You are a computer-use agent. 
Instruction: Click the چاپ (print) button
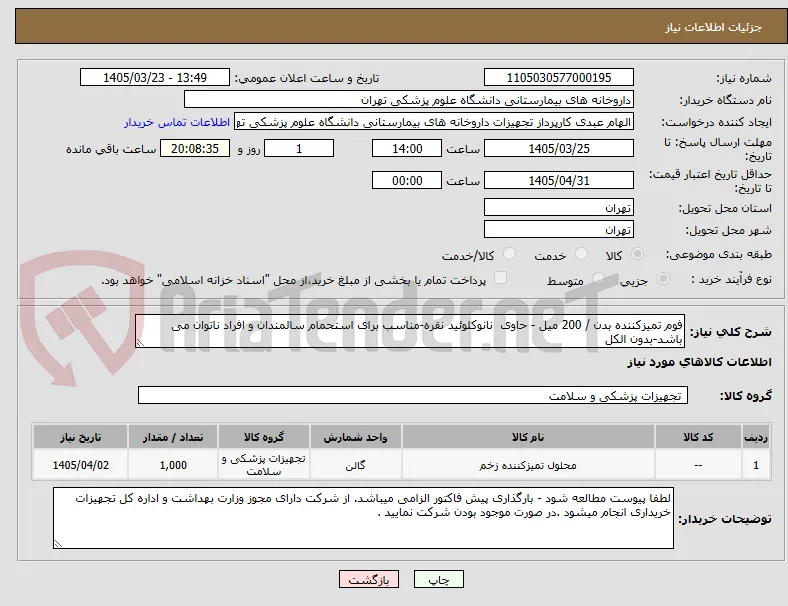438,579
